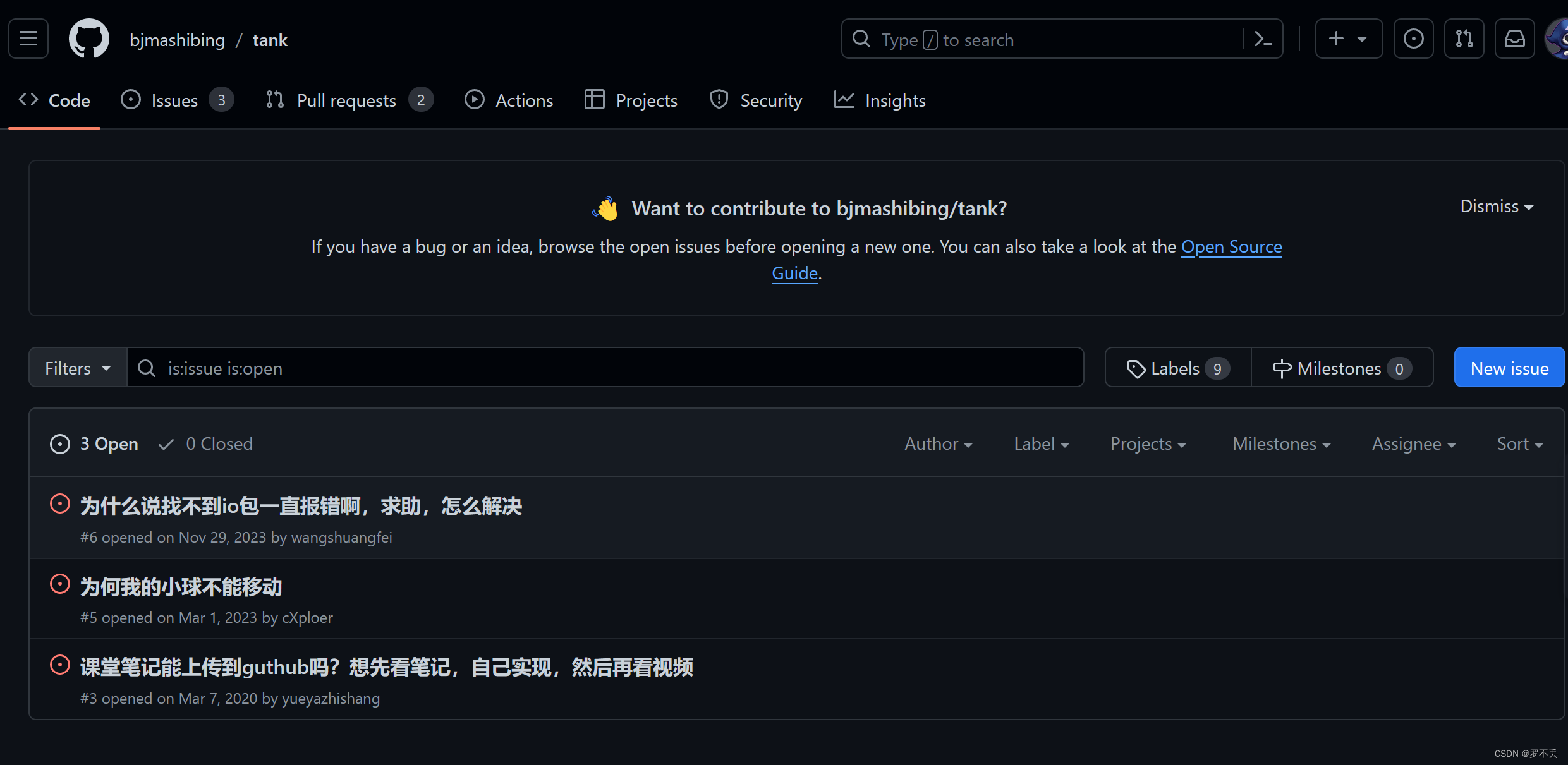Switch to the Insights tab
1568x765 pixels.
pyautogui.click(x=880, y=100)
